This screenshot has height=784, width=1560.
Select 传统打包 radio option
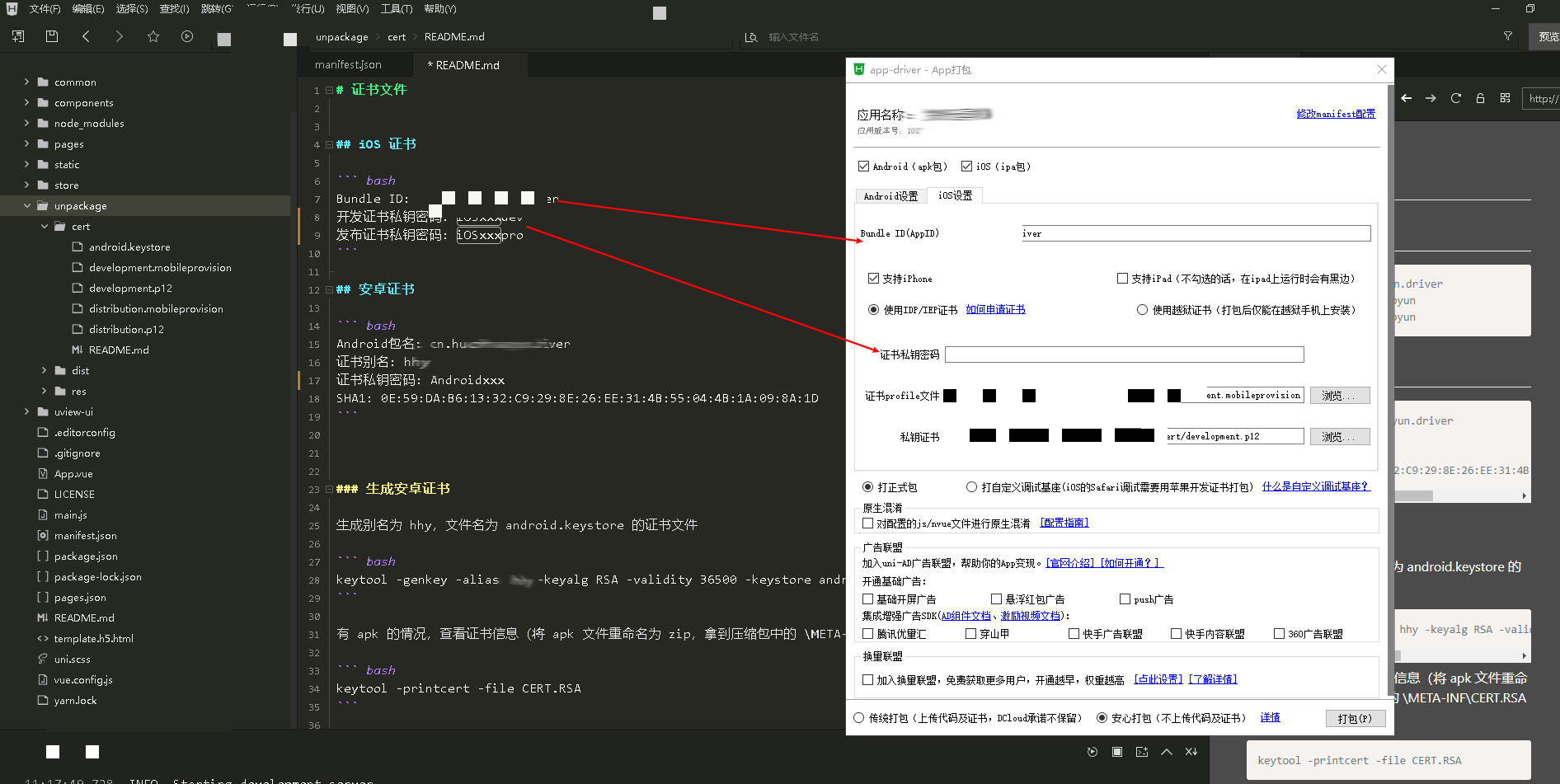[x=859, y=718]
